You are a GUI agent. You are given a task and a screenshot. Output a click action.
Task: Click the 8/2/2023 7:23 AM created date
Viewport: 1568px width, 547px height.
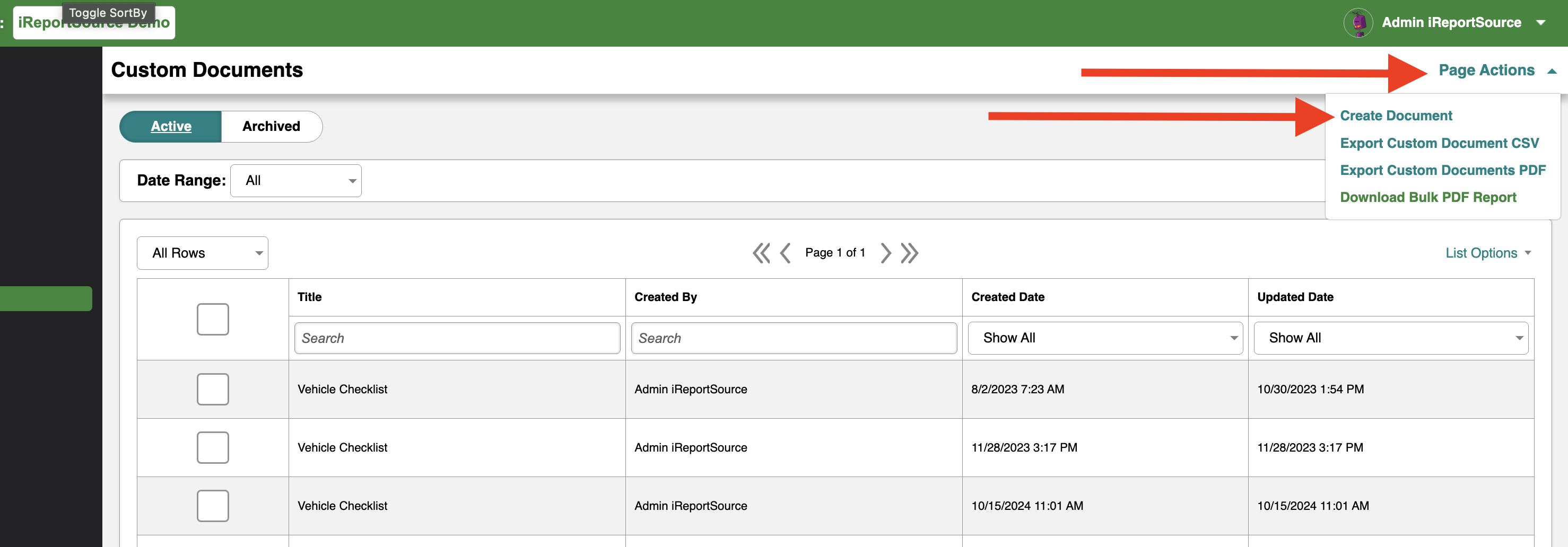(x=1017, y=390)
